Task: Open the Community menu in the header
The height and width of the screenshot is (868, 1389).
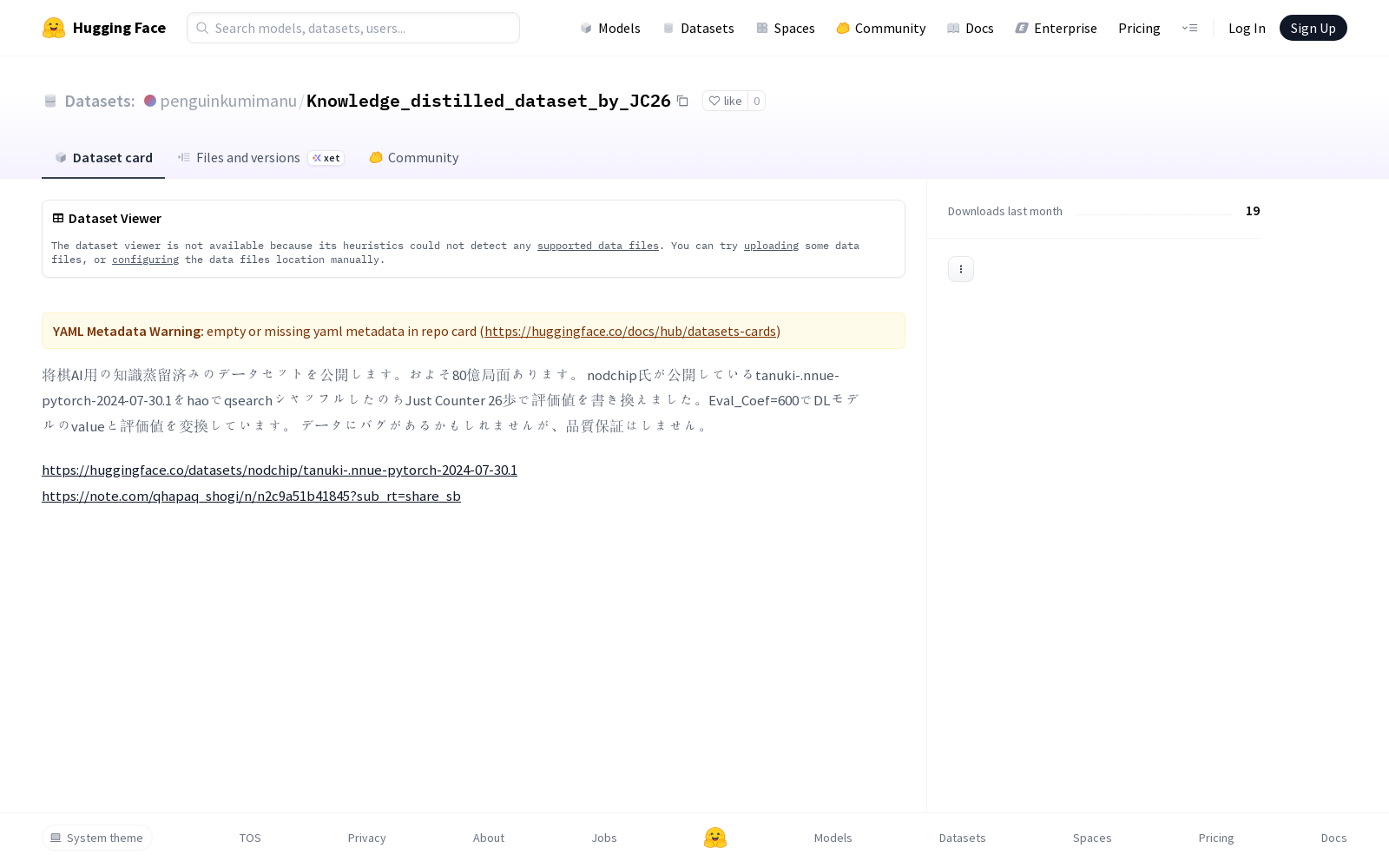Action: 880,28
